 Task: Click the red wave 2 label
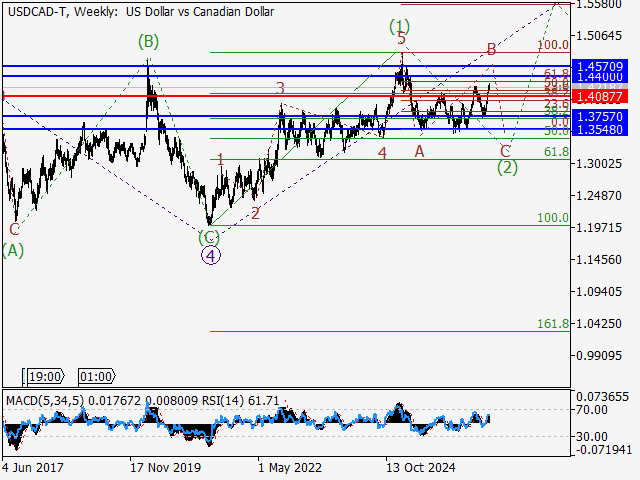(255, 213)
